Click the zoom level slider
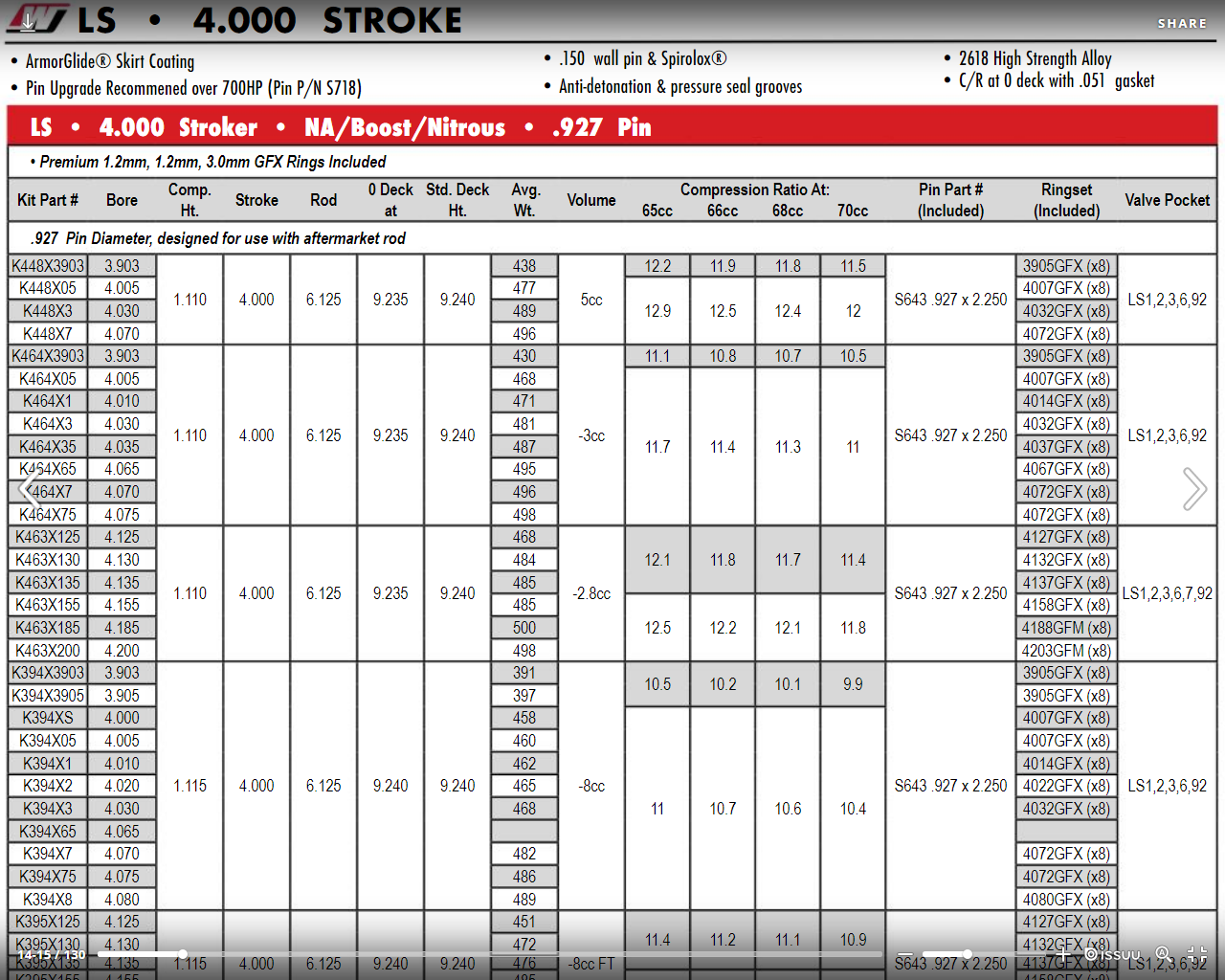Viewport: 1225px width, 980px height. 984,954
